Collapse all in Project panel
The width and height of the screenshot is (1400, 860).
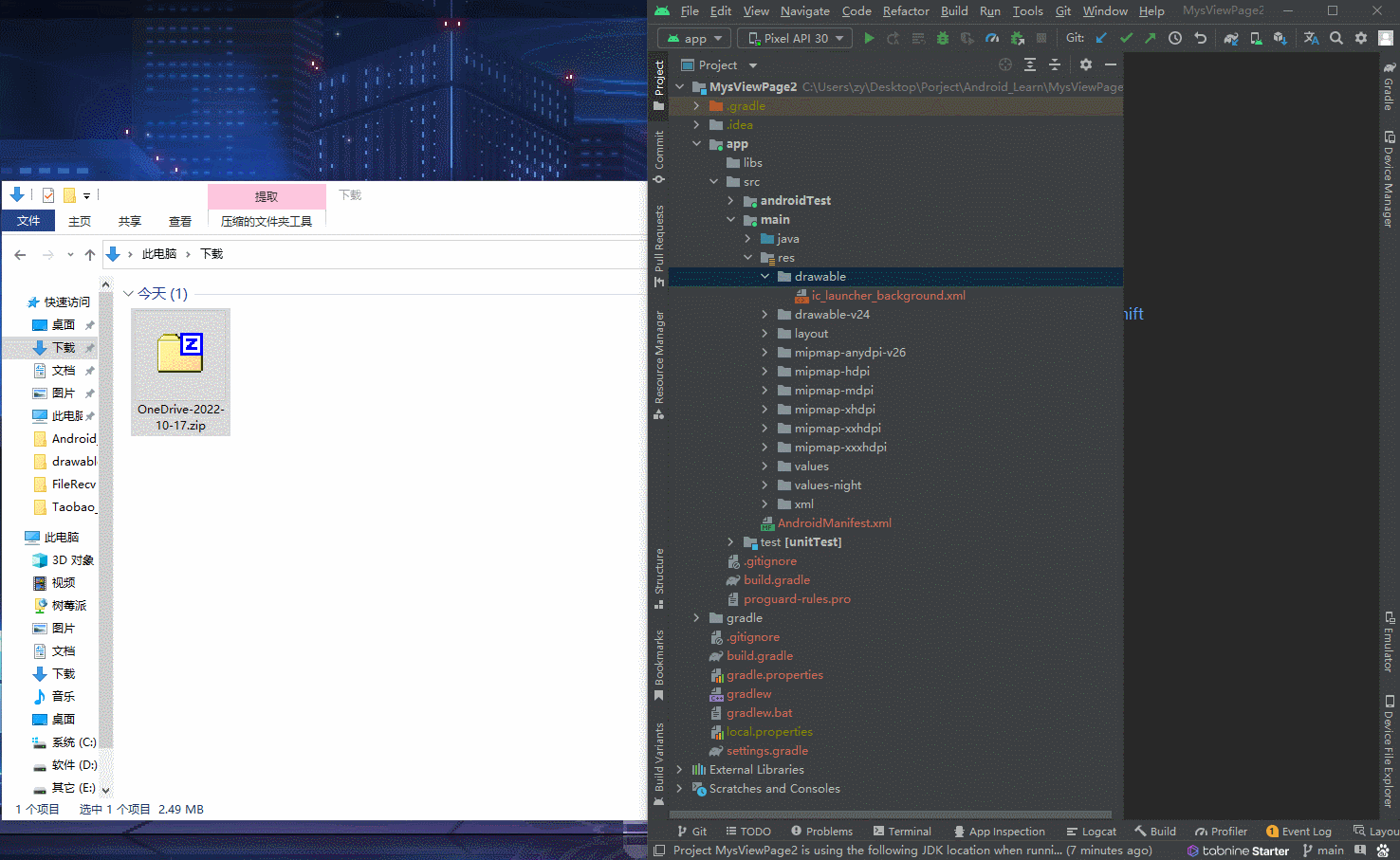[x=1055, y=65]
